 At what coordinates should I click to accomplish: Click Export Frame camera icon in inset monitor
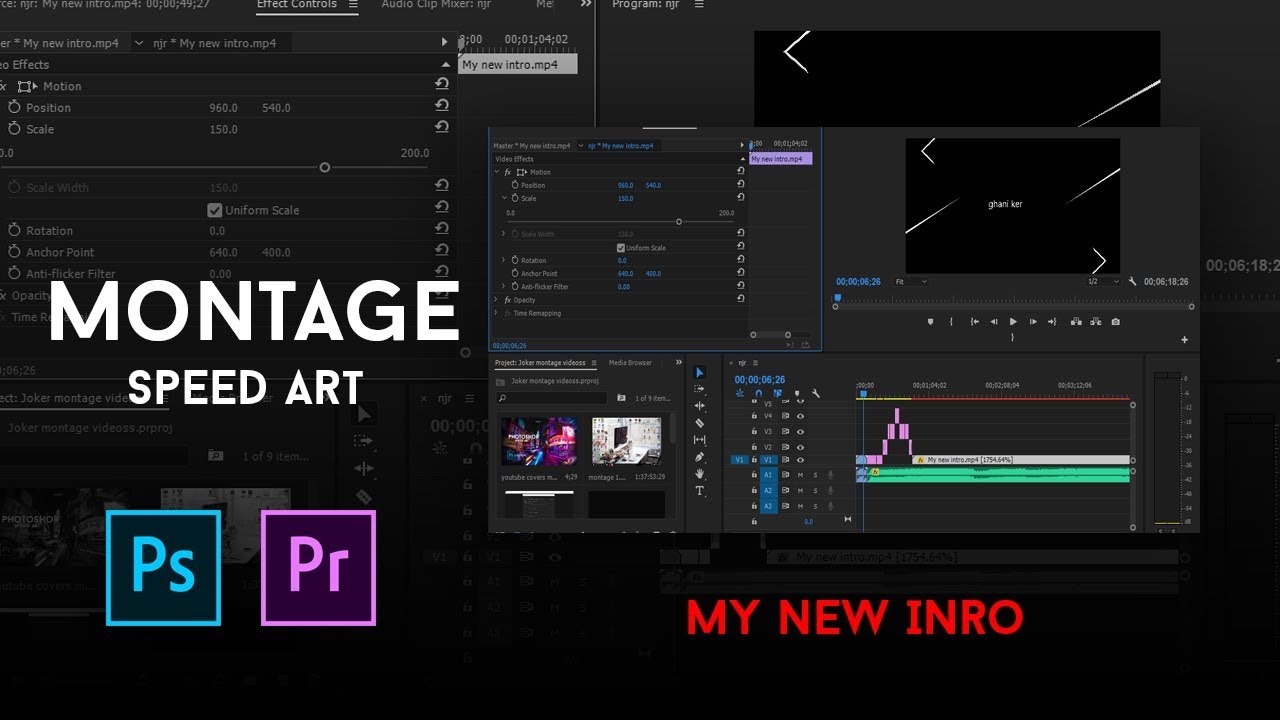[x=1115, y=322]
